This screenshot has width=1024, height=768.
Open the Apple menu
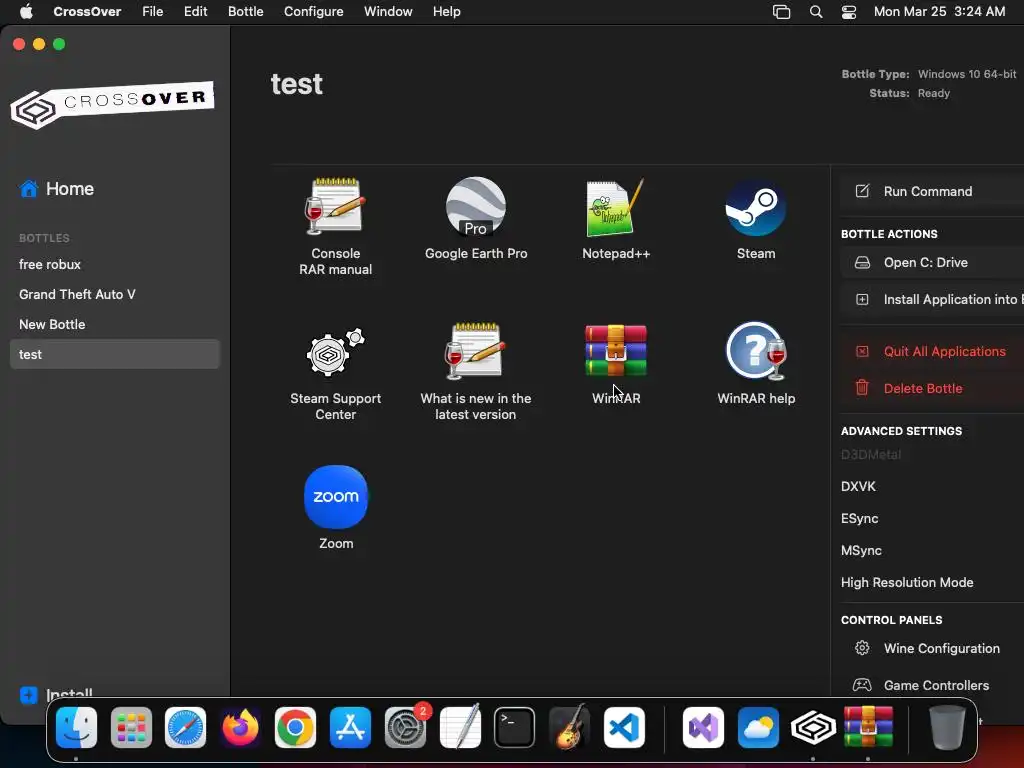pos(26,12)
